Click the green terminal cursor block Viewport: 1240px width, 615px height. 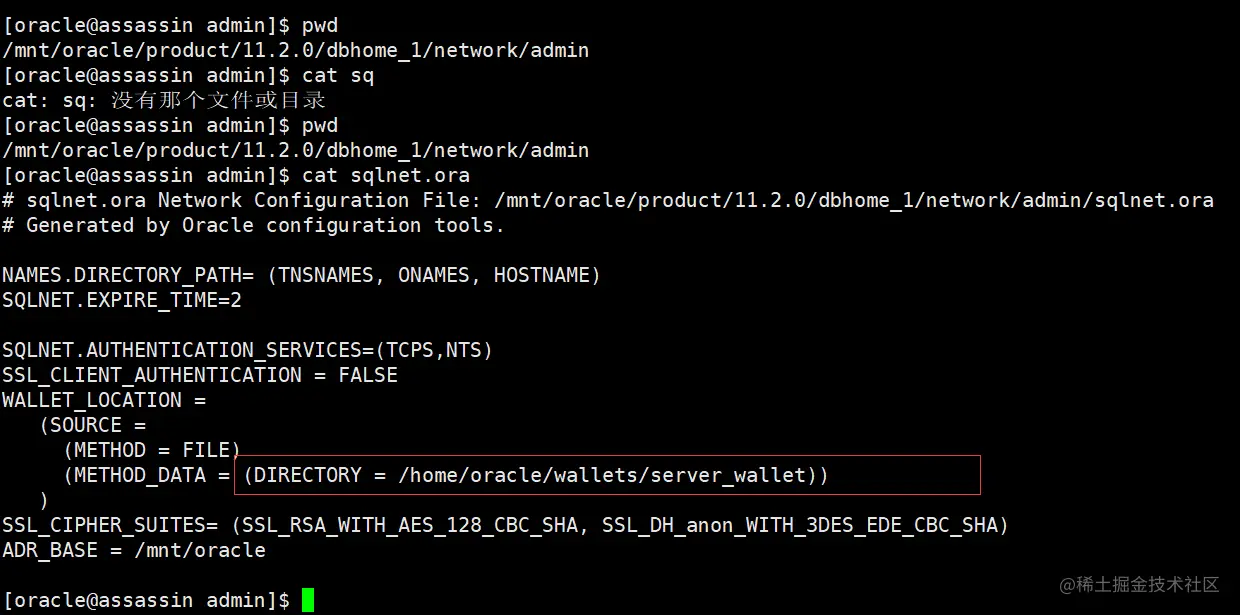[308, 600]
